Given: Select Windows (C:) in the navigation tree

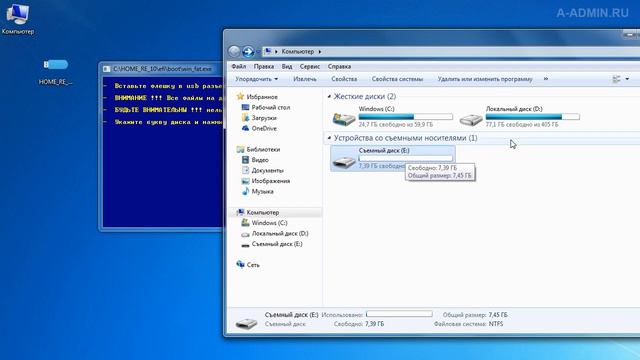Looking at the screenshot, I should (x=269, y=223).
